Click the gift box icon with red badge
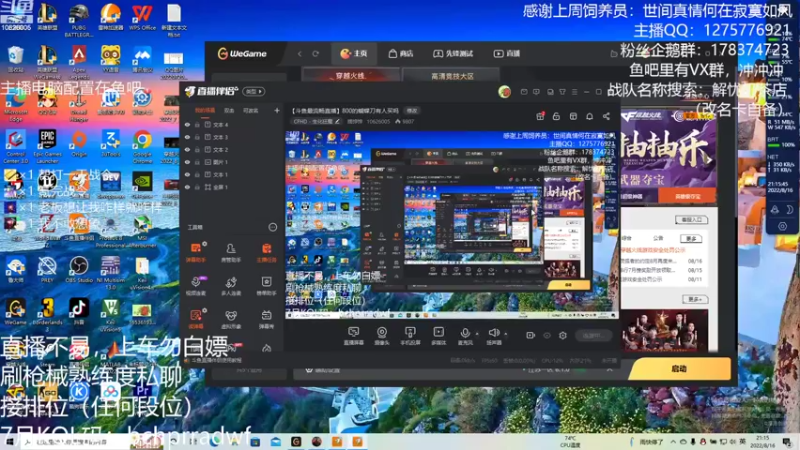 (x=540, y=116)
